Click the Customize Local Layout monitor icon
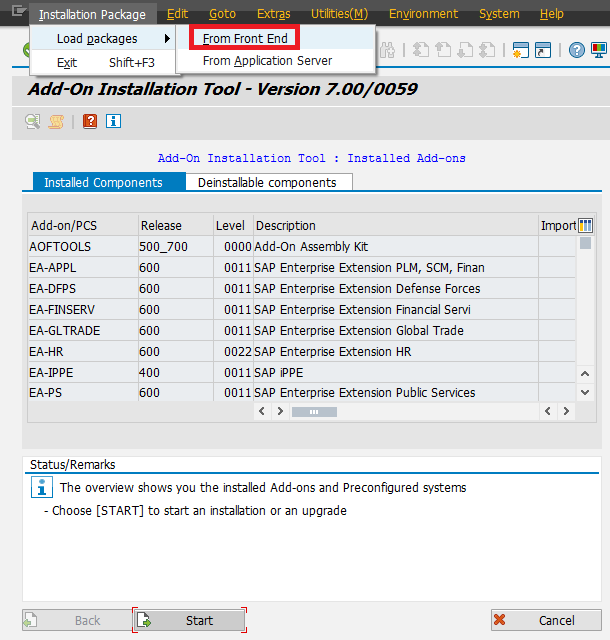Viewport: 610px width, 640px height. point(598,50)
